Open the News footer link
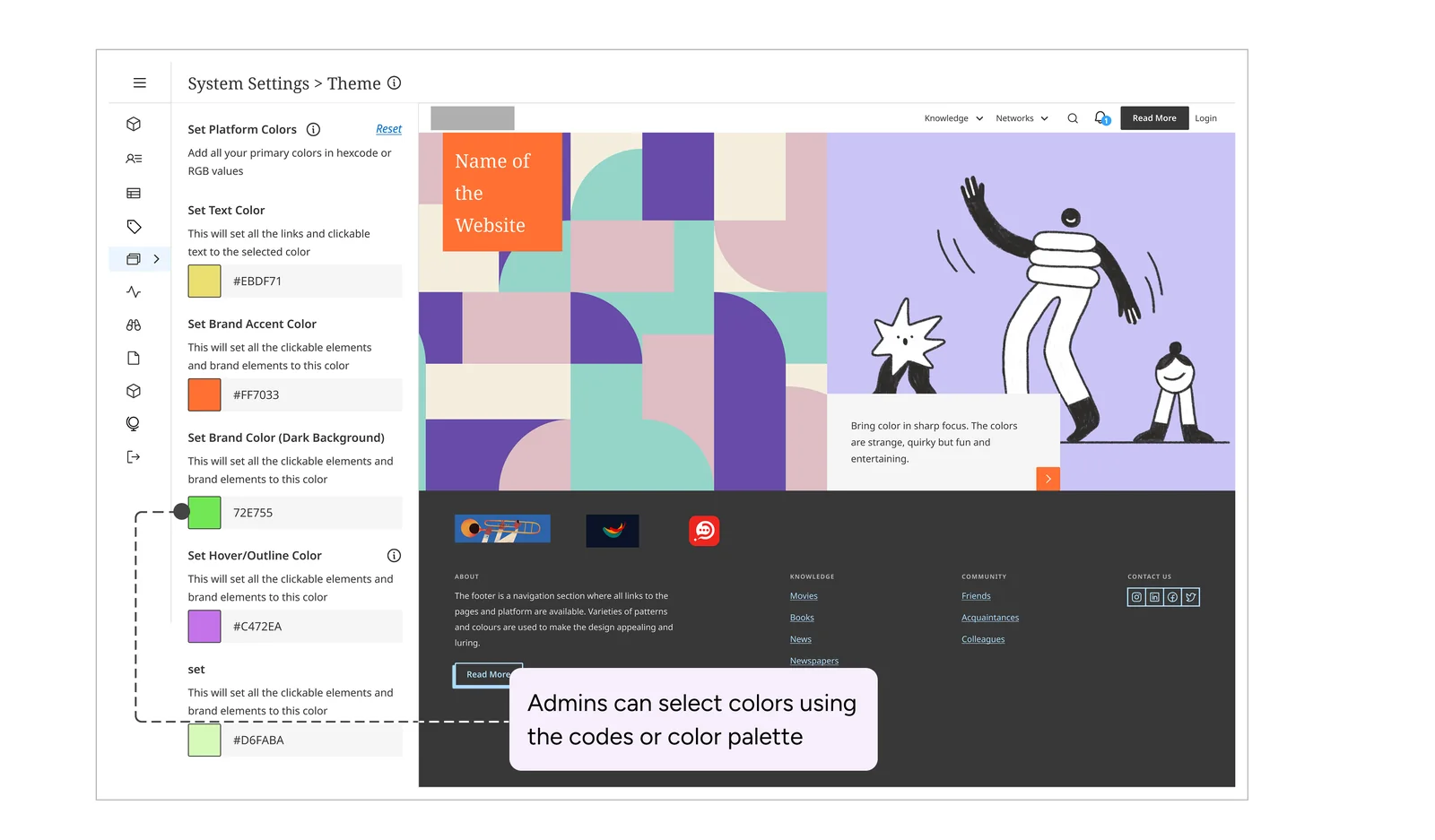The height and width of the screenshot is (840, 1435). point(800,639)
